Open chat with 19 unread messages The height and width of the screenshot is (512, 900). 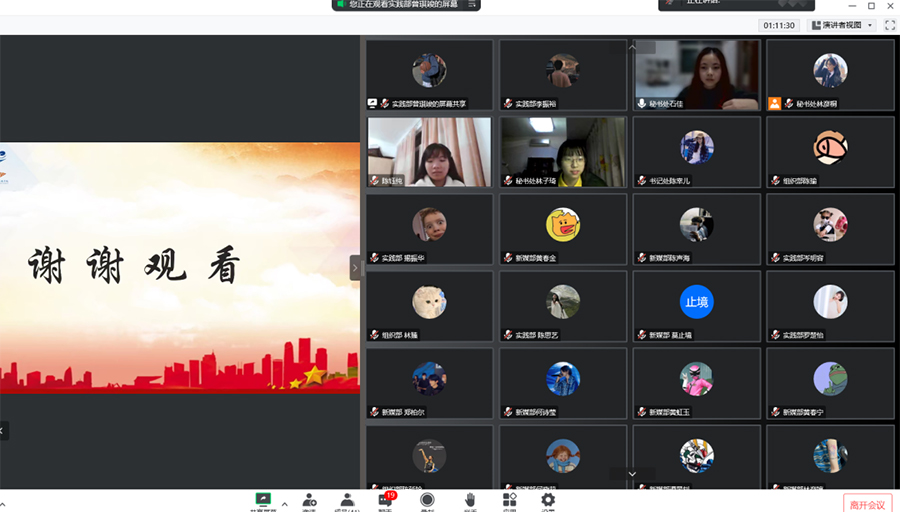pos(385,499)
